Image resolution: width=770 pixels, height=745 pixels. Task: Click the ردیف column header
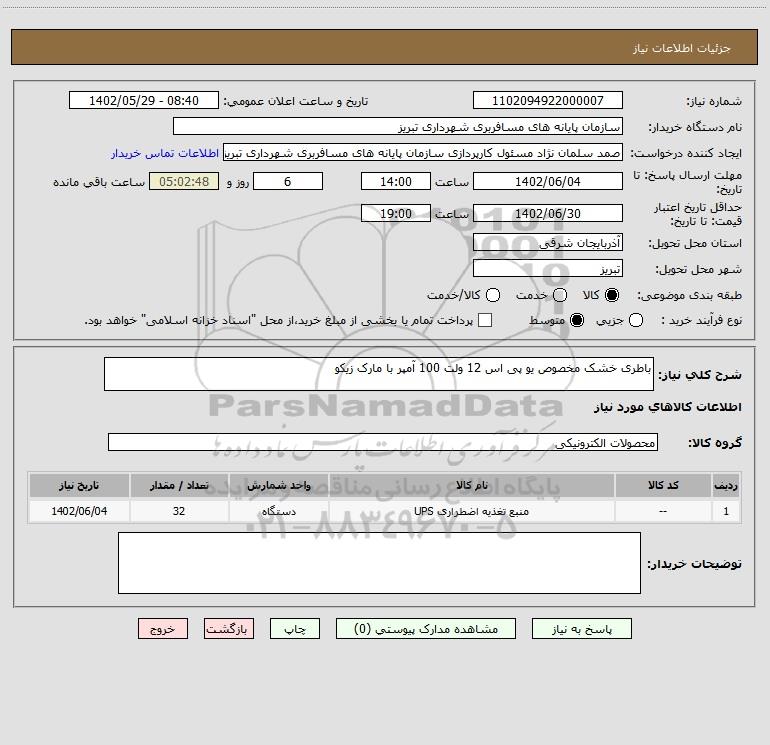(x=726, y=485)
